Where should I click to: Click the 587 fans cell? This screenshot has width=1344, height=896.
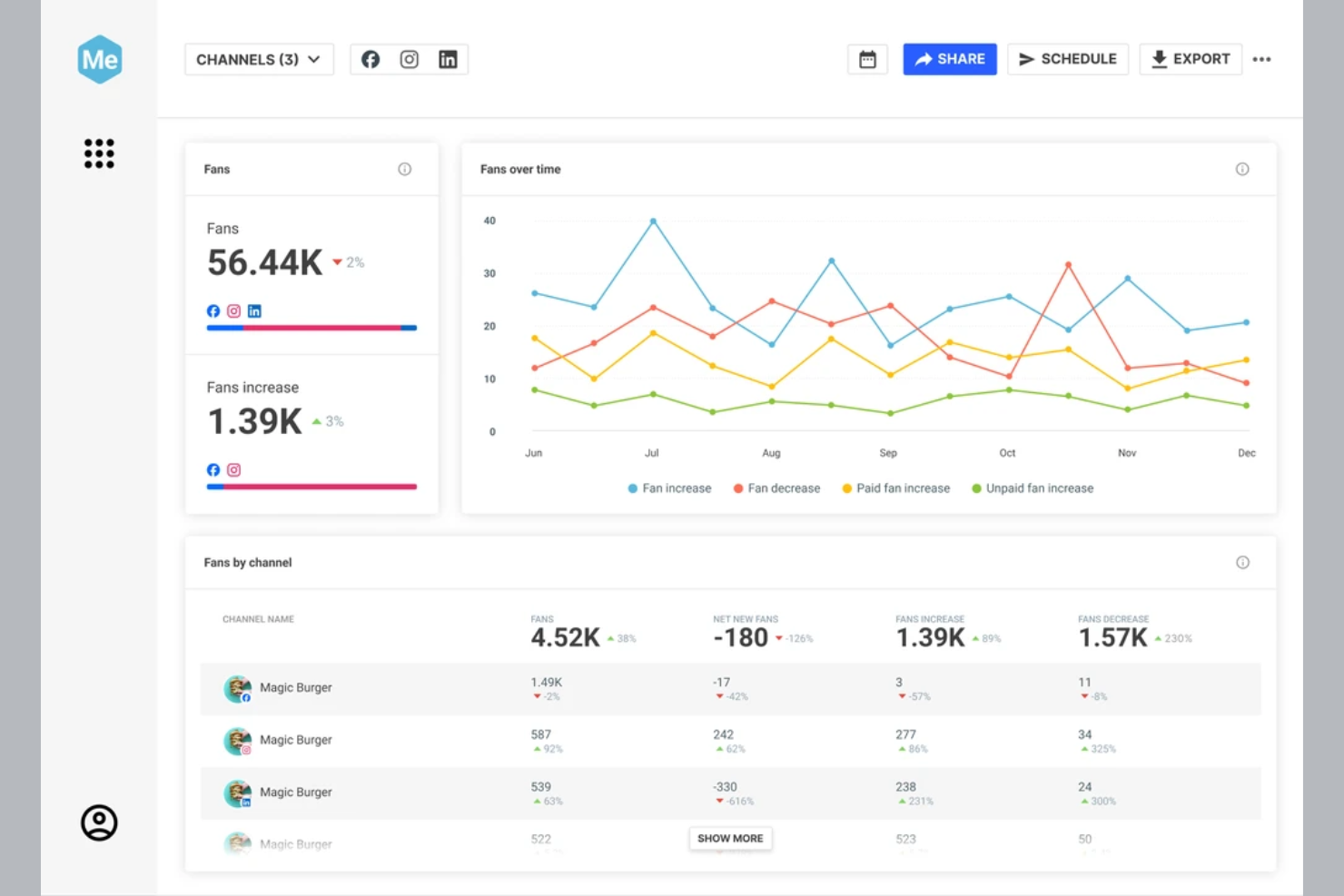[541, 734]
